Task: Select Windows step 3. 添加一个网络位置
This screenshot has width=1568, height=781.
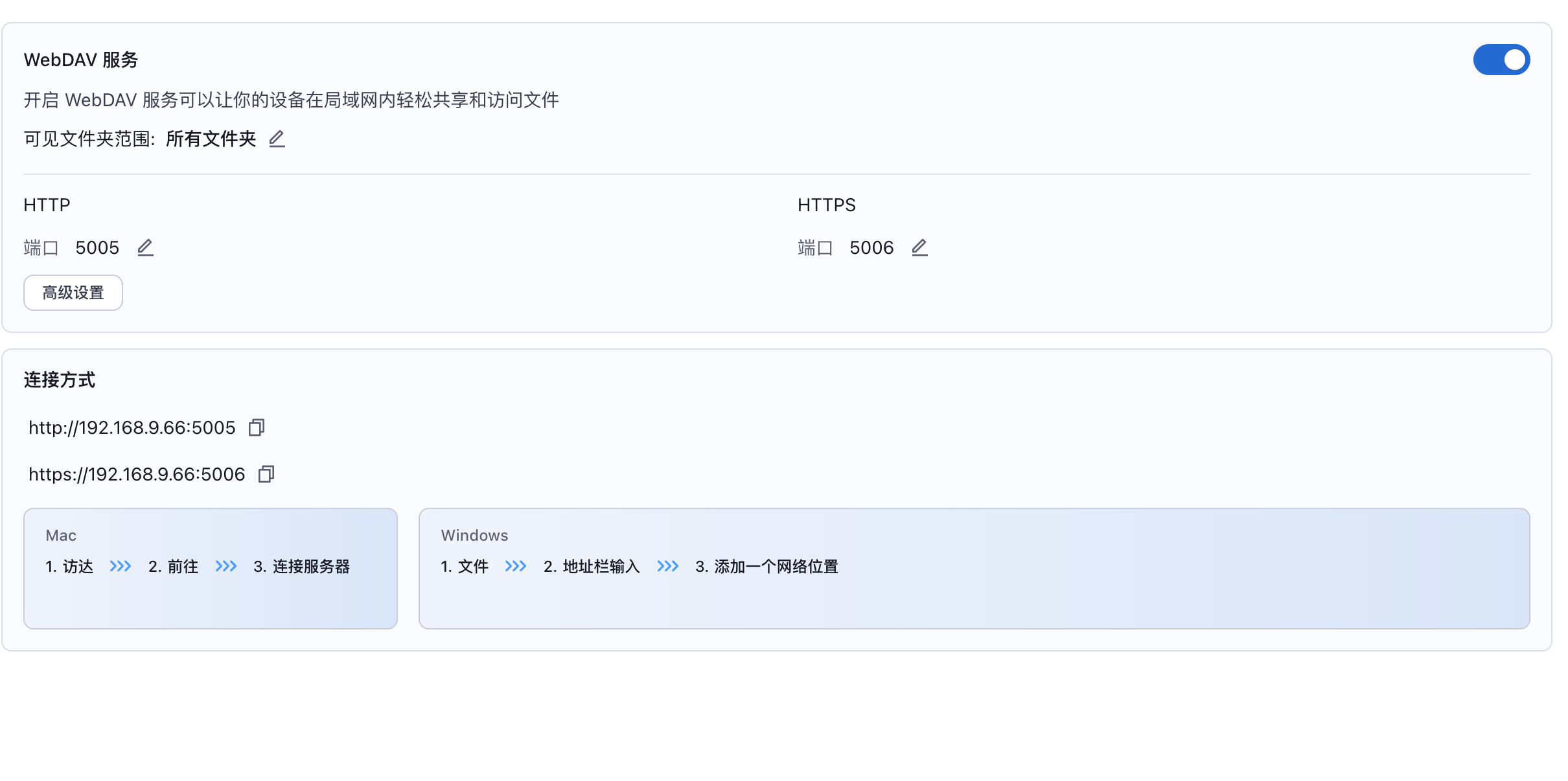Action: click(x=767, y=567)
